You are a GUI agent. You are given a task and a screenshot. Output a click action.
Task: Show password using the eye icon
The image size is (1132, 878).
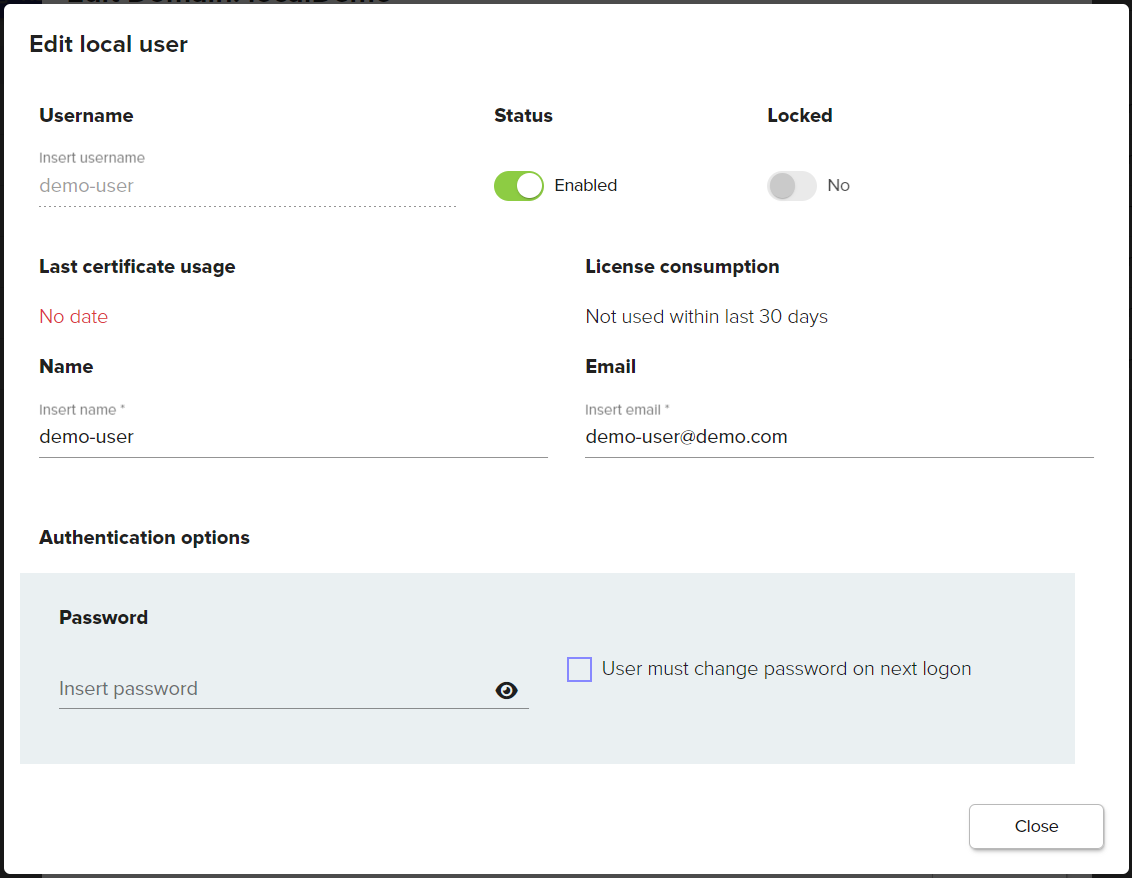pyautogui.click(x=507, y=690)
